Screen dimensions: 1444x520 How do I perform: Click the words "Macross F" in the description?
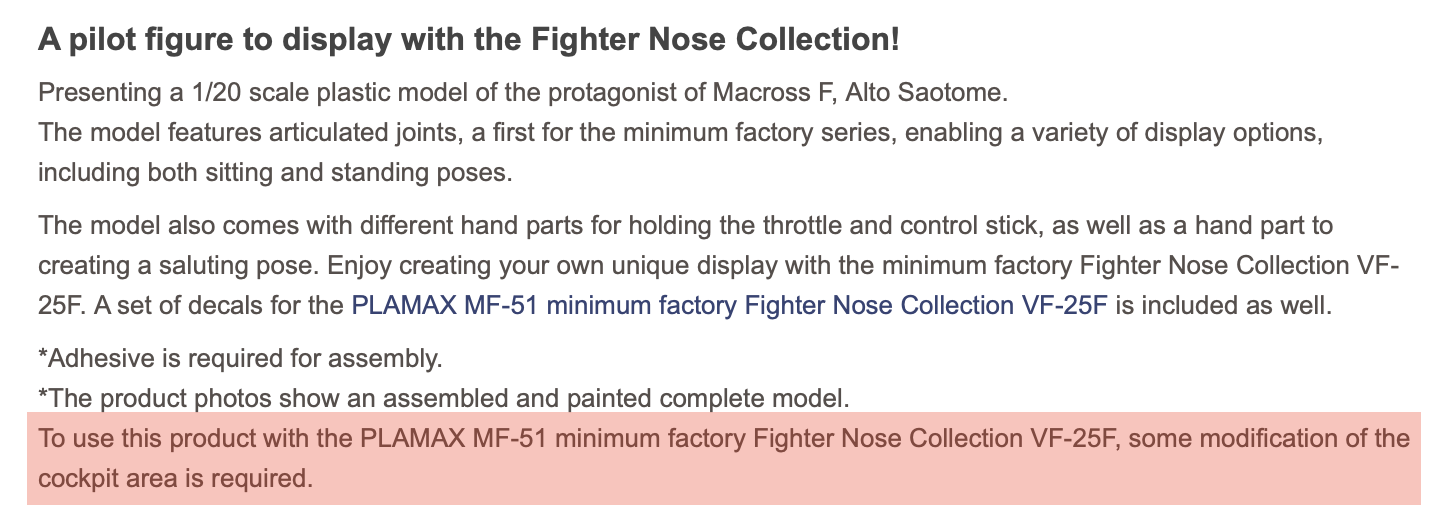(772, 94)
